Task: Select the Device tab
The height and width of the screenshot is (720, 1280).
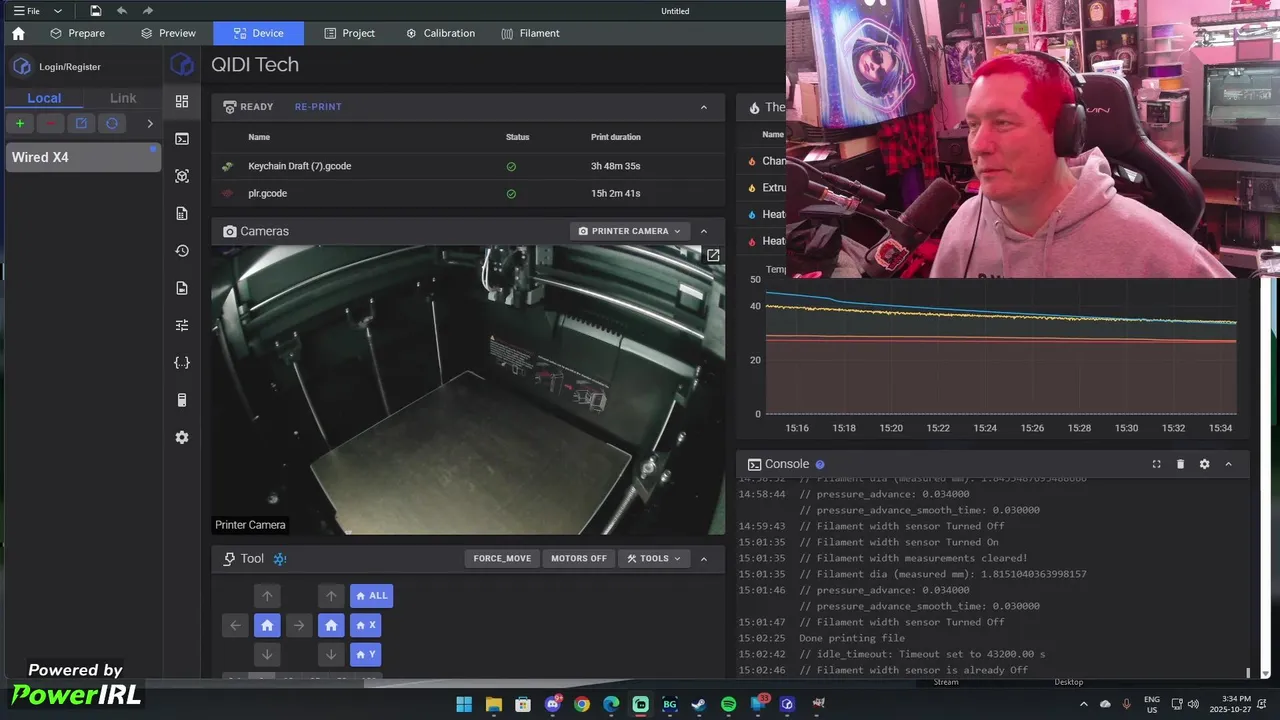Action: click(x=258, y=33)
